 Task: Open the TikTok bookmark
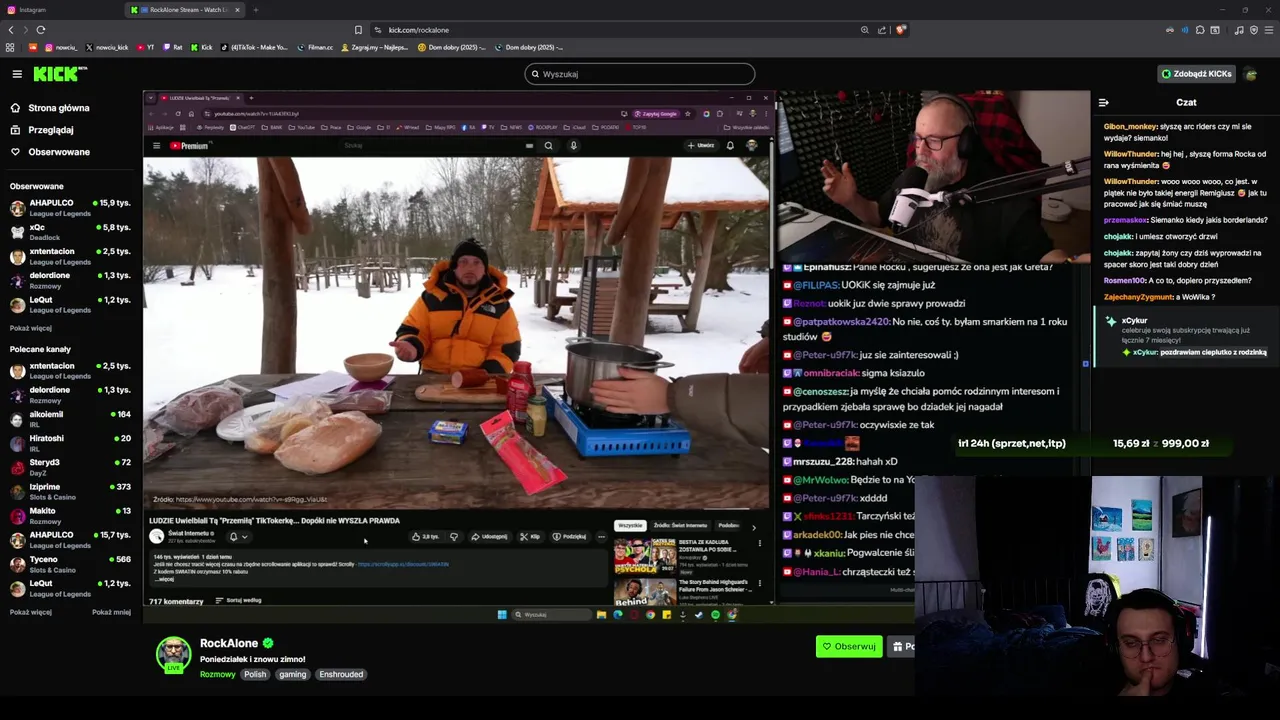[x=254, y=47]
